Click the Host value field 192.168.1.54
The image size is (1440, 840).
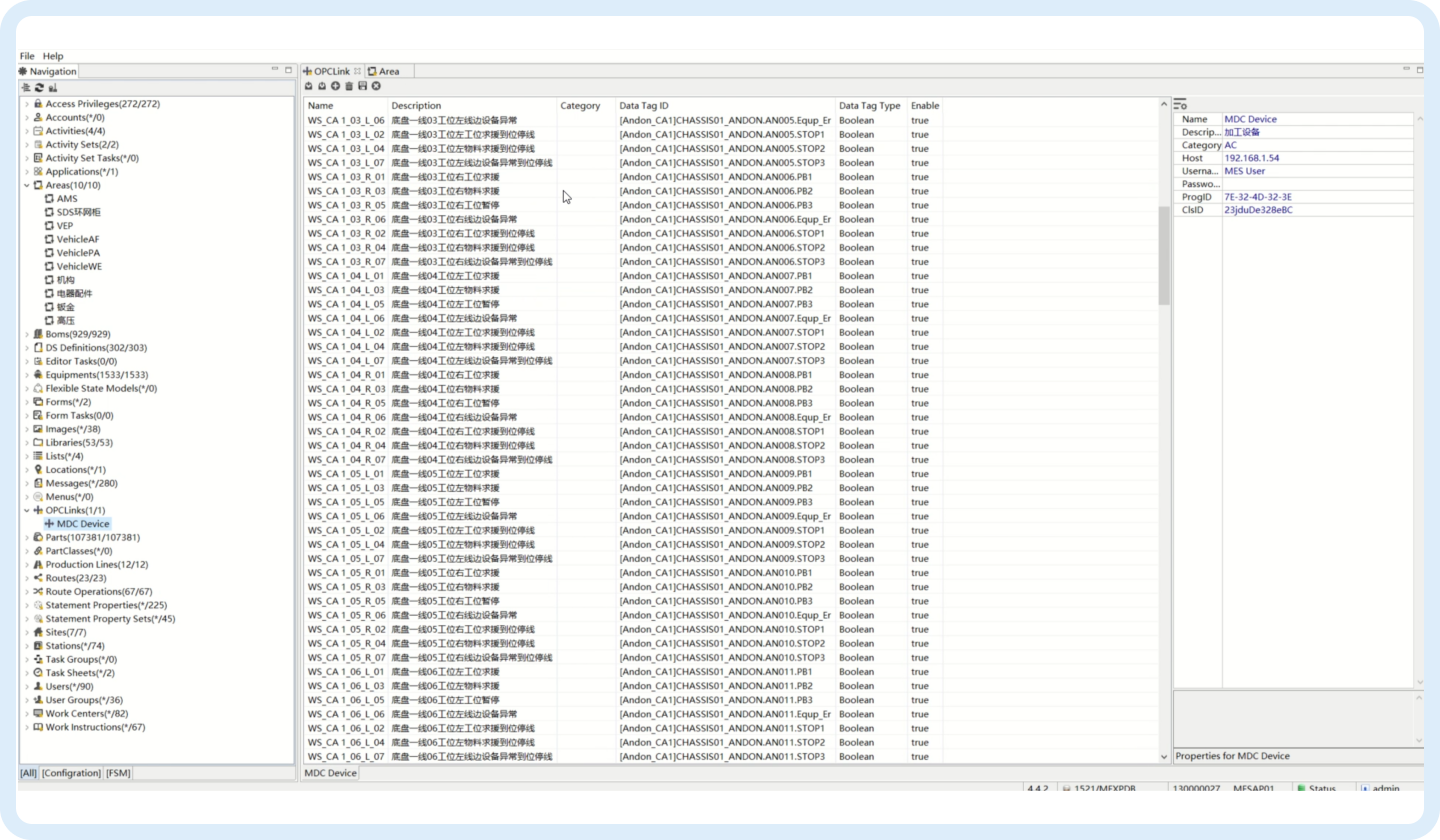pos(1251,158)
